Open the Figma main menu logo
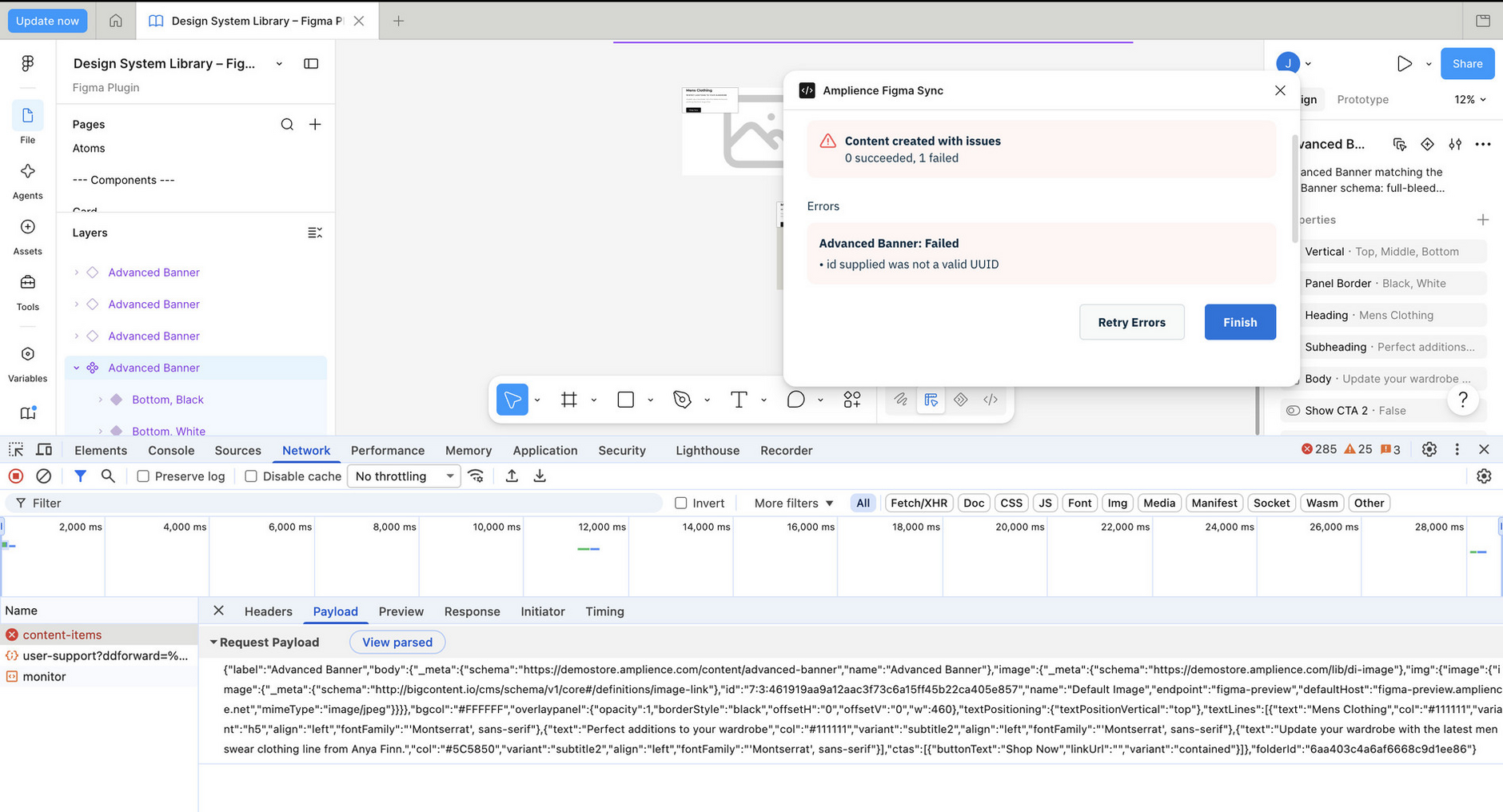The width and height of the screenshot is (1503, 812). pyautogui.click(x=27, y=63)
